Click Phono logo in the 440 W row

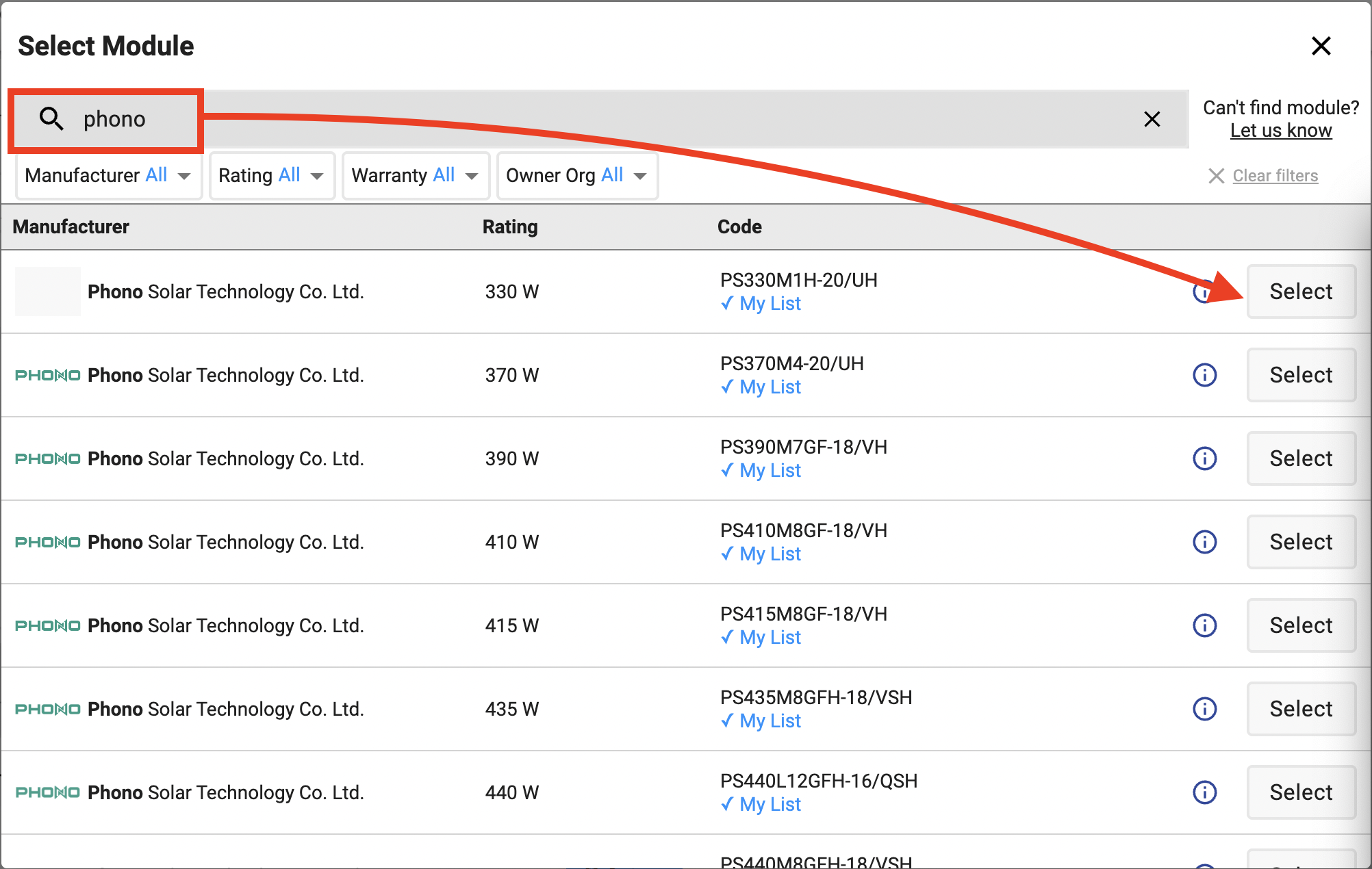coord(48,792)
